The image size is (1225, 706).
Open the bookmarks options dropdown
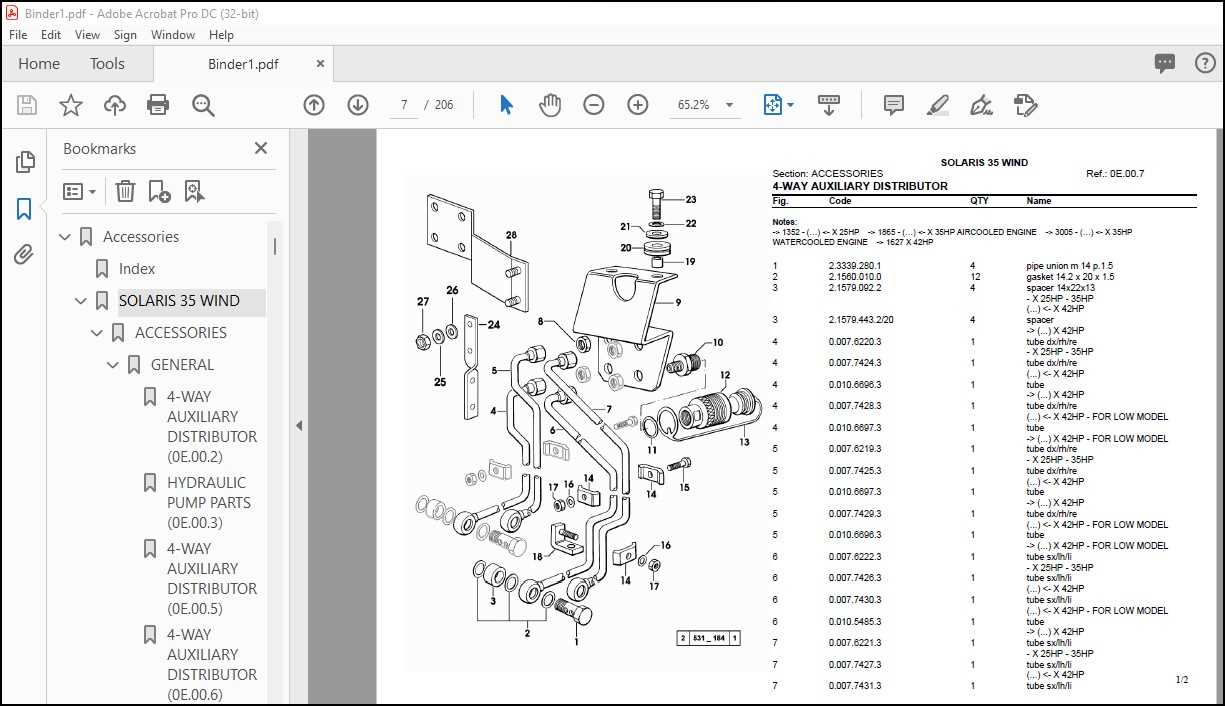coord(80,191)
